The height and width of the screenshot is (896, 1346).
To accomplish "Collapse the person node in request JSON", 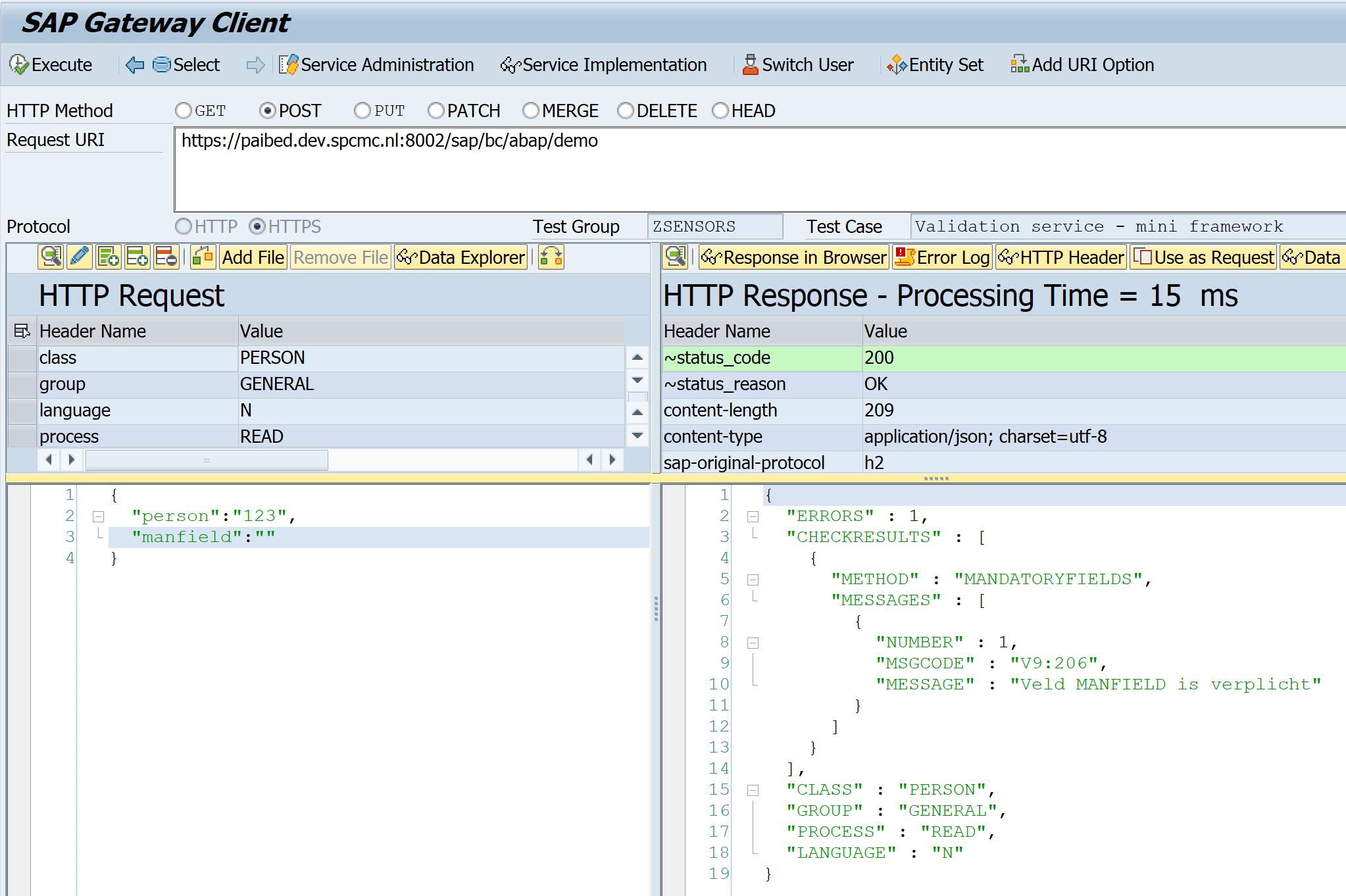I will tap(99, 516).
